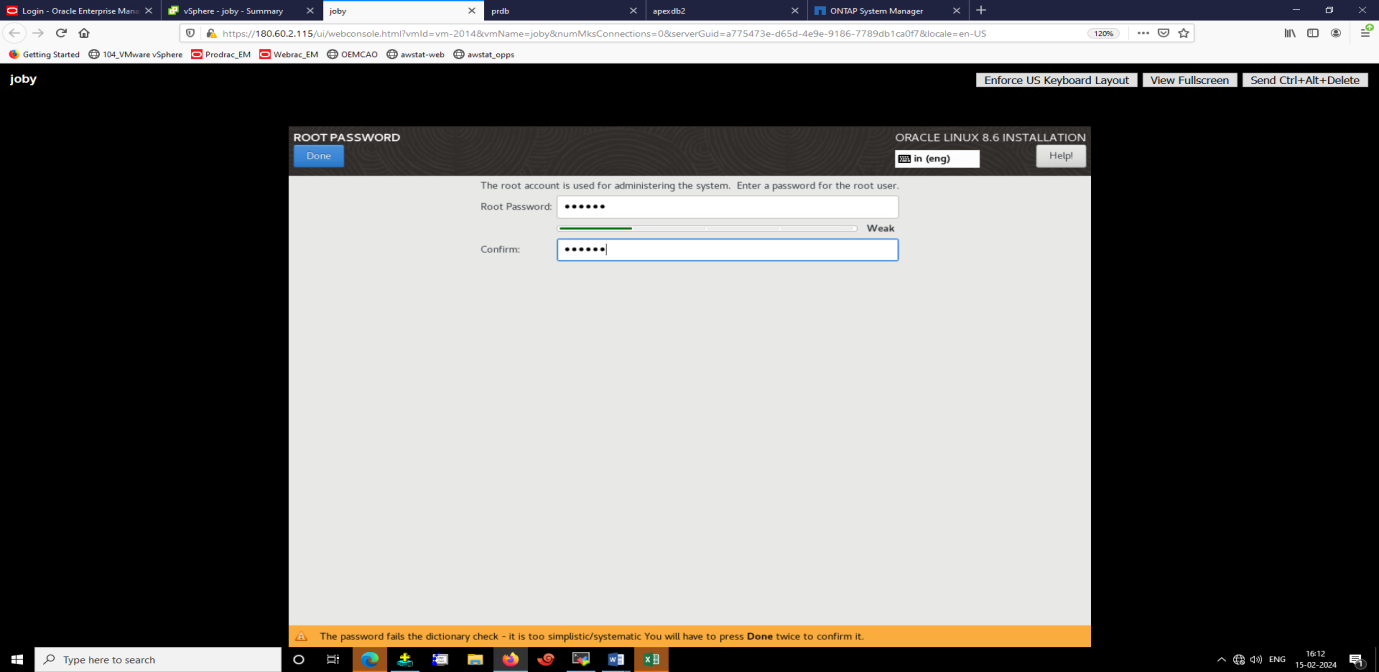
Task: Open File Explorer from the taskbar
Action: (475, 660)
